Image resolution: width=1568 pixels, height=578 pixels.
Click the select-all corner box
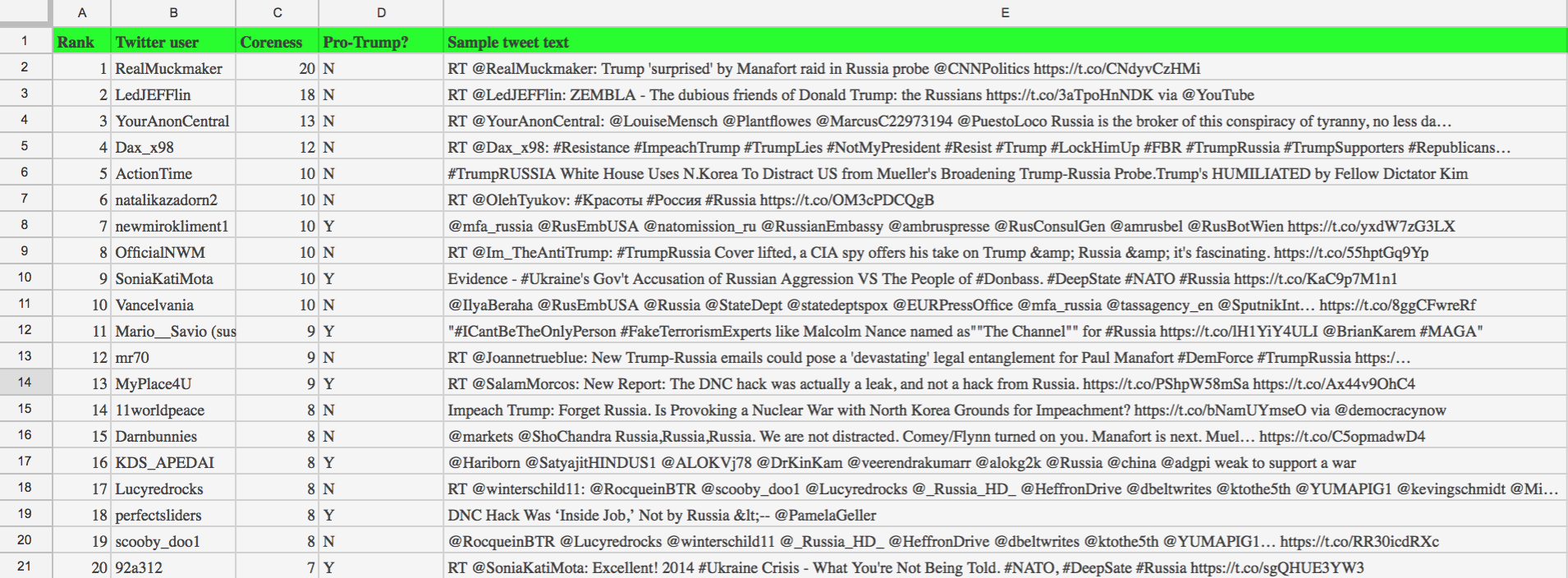(x=25, y=13)
